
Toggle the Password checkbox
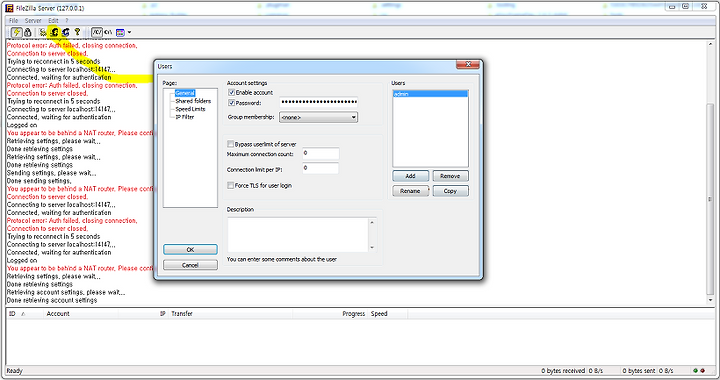(231, 103)
